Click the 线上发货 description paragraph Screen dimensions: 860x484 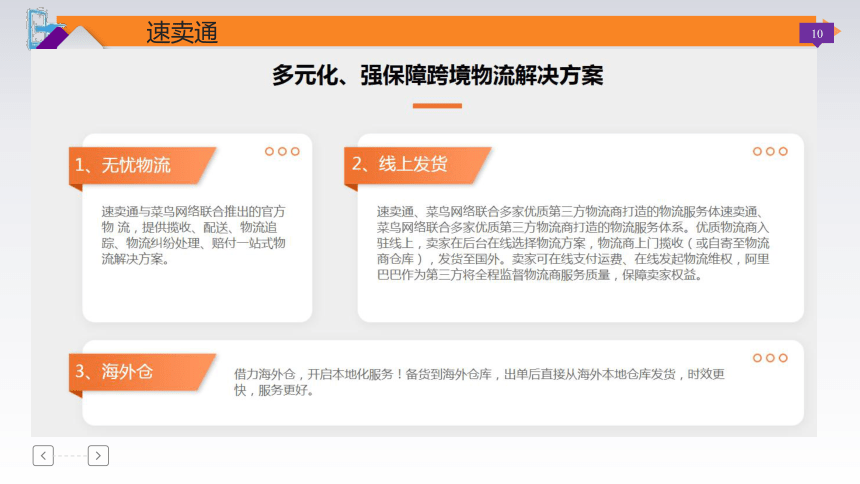click(573, 243)
